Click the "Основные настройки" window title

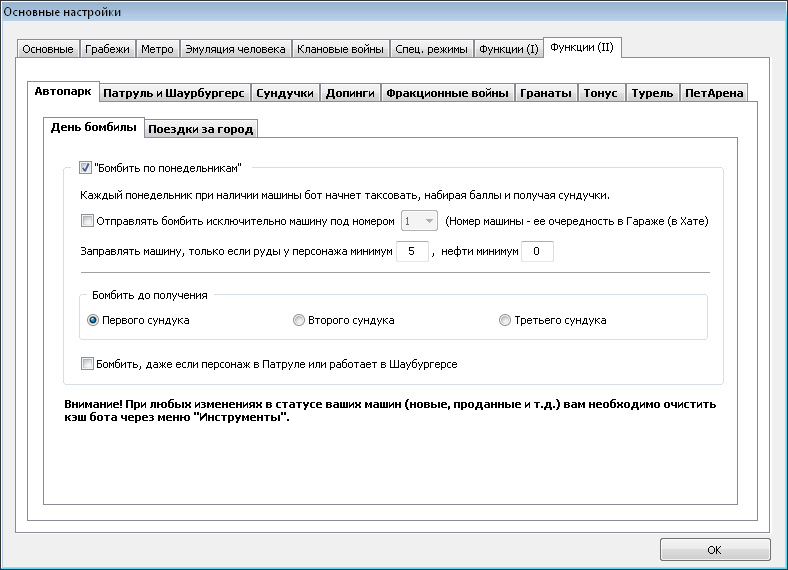[62, 12]
